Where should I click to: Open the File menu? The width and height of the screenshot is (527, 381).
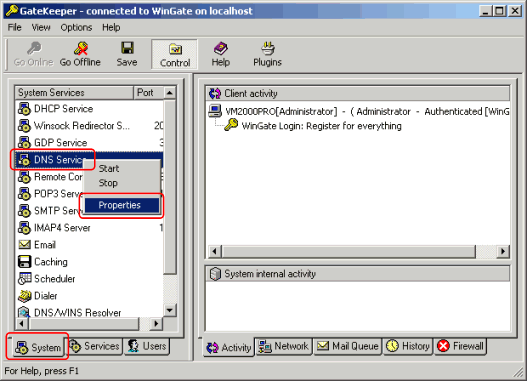pyautogui.click(x=14, y=27)
